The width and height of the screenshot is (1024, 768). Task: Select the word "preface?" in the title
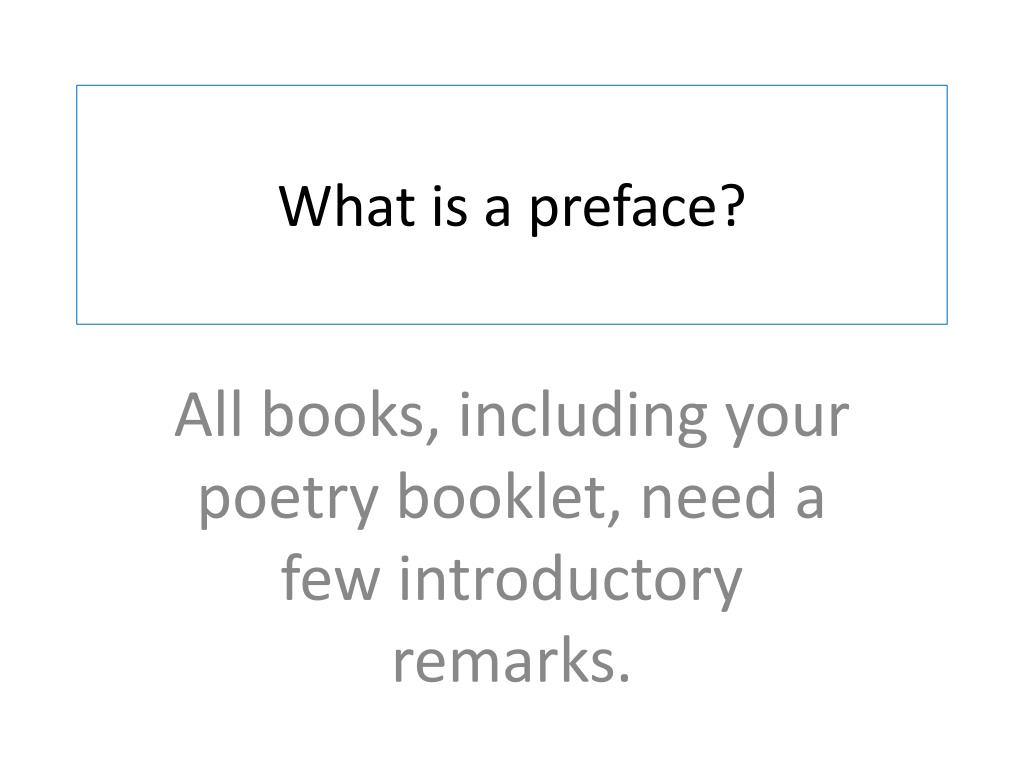pyautogui.click(x=637, y=207)
